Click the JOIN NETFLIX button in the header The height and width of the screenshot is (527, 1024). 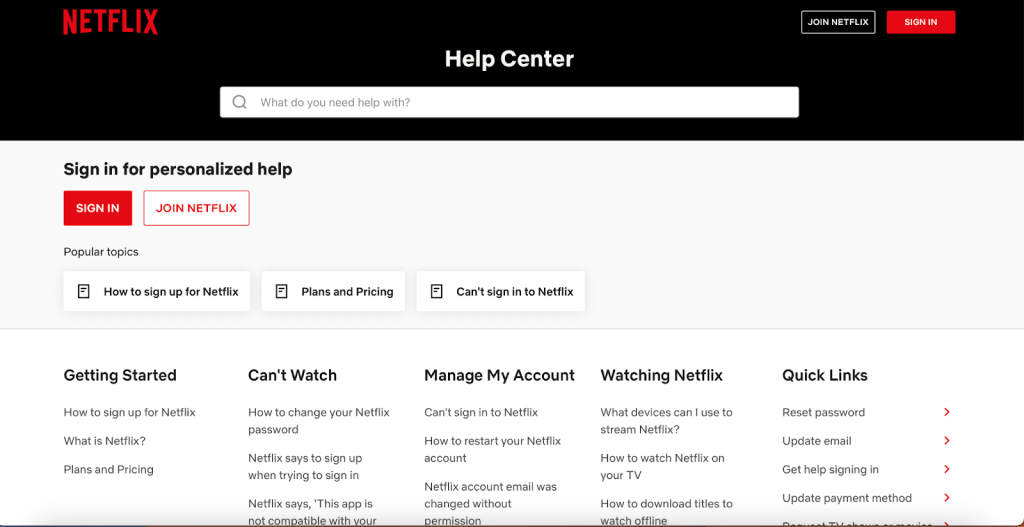click(838, 22)
